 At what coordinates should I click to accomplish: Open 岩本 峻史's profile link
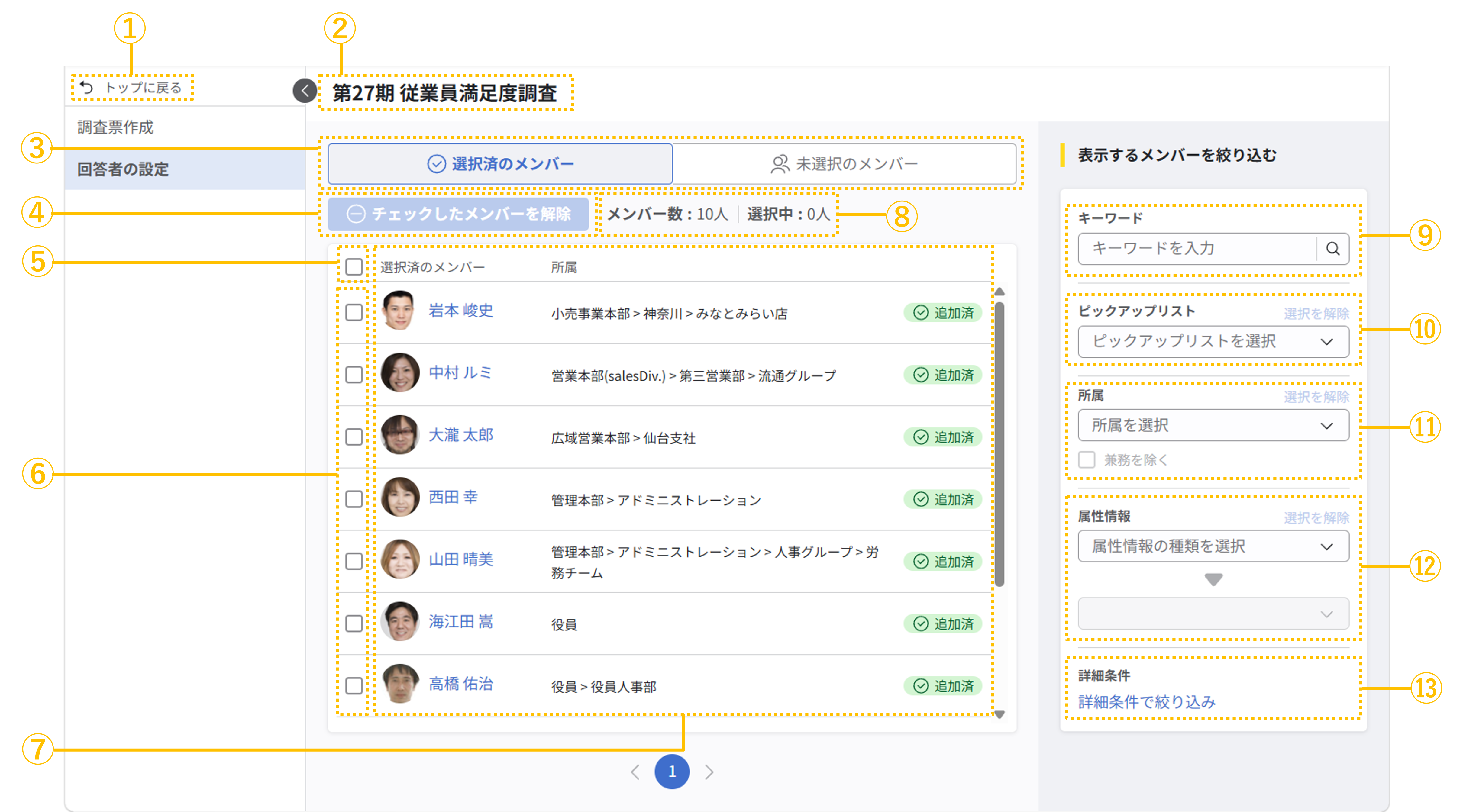[x=460, y=311]
